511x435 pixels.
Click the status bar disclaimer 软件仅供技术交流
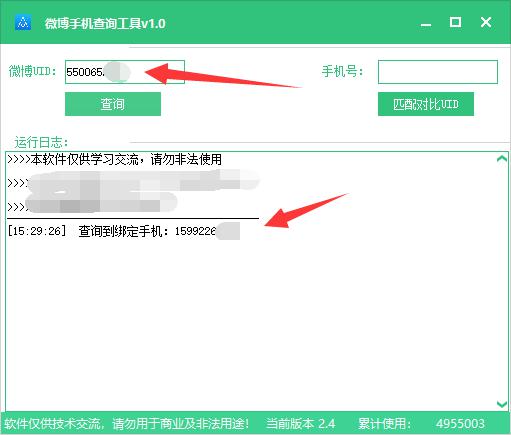tap(126, 424)
